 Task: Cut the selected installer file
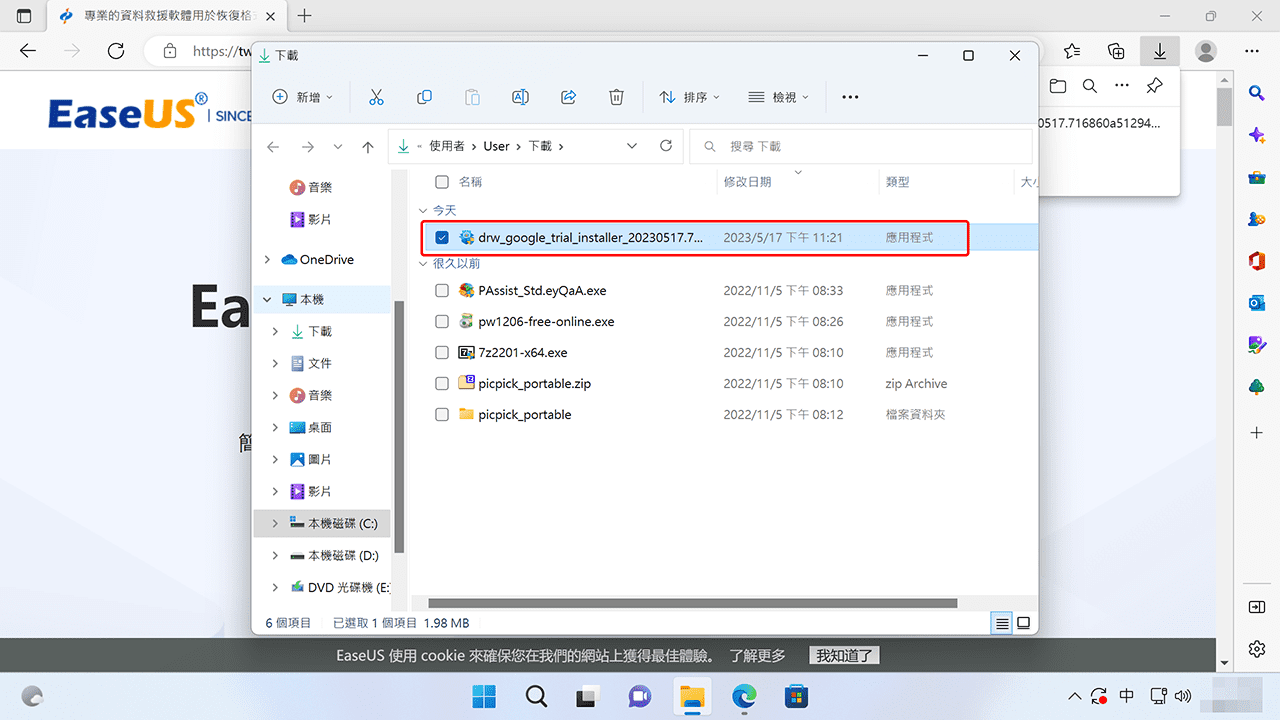coord(376,96)
